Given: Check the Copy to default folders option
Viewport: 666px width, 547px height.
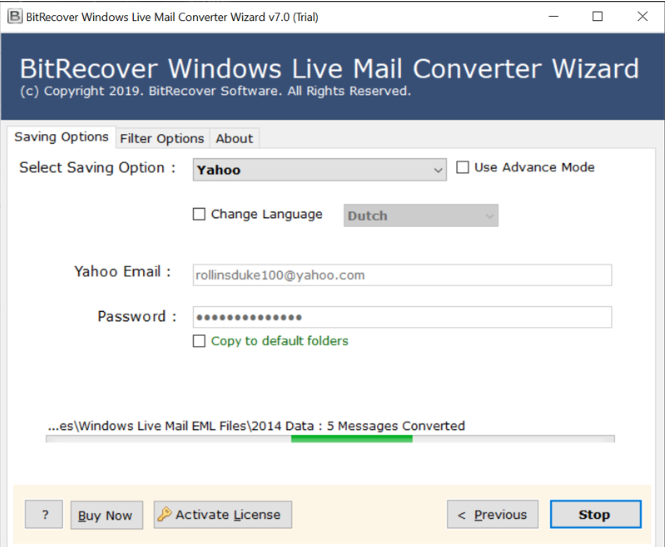Looking at the screenshot, I should [x=199, y=341].
